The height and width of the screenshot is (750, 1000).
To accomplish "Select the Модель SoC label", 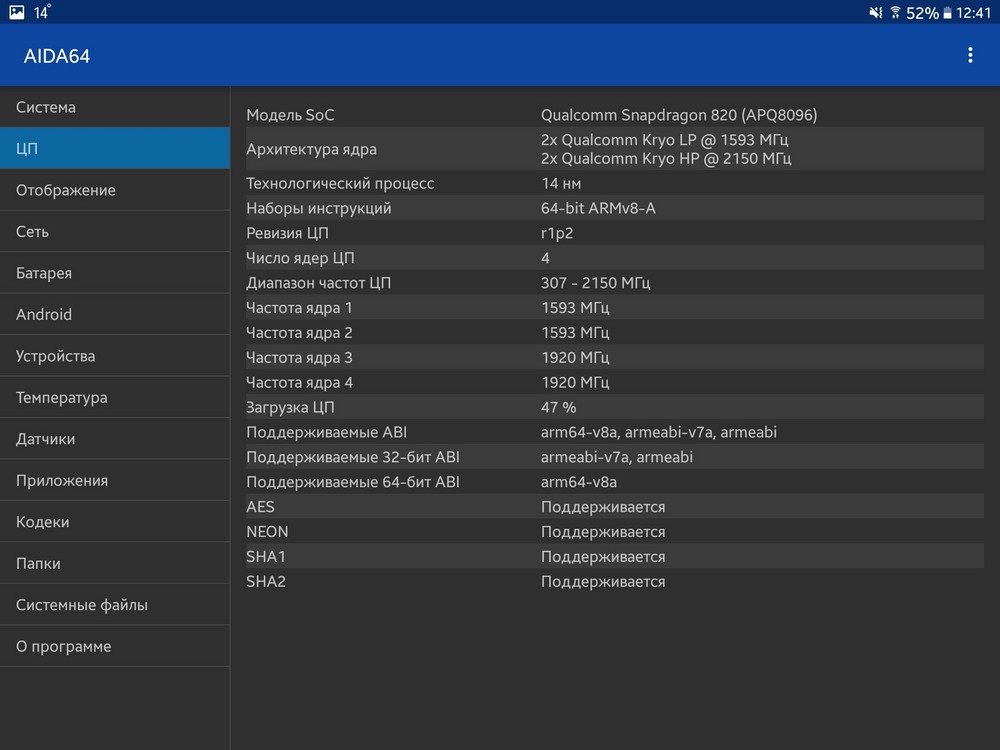I will pyautogui.click(x=290, y=115).
